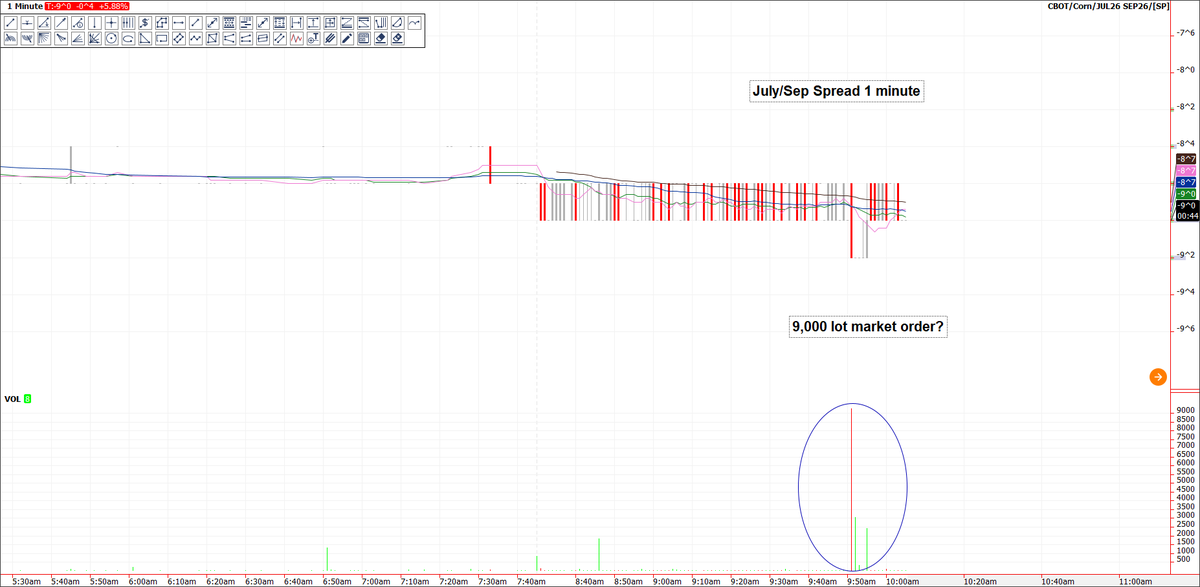Select the crosshair drawing tool
Screen dimensions: 1200x587
click(x=112, y=22)
